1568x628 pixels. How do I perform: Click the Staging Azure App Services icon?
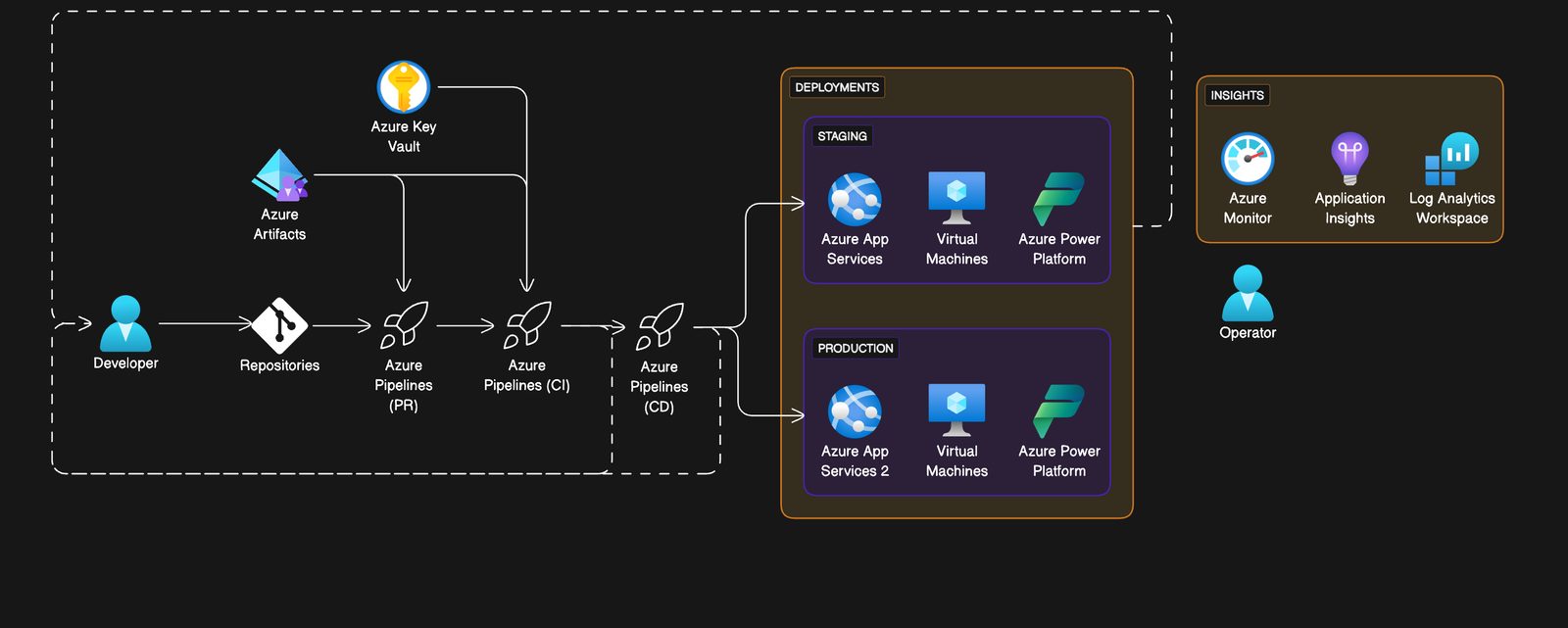click(x=855, y=200)
